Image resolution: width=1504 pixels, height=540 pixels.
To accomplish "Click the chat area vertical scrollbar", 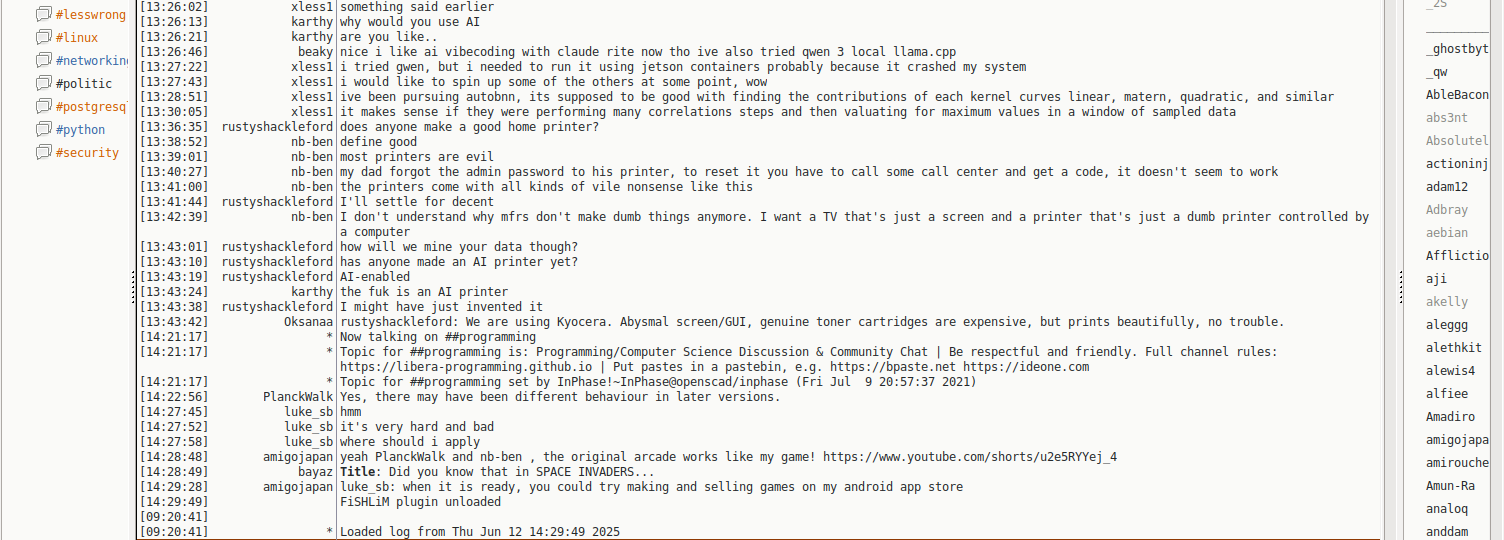I will pos(1391,270).
